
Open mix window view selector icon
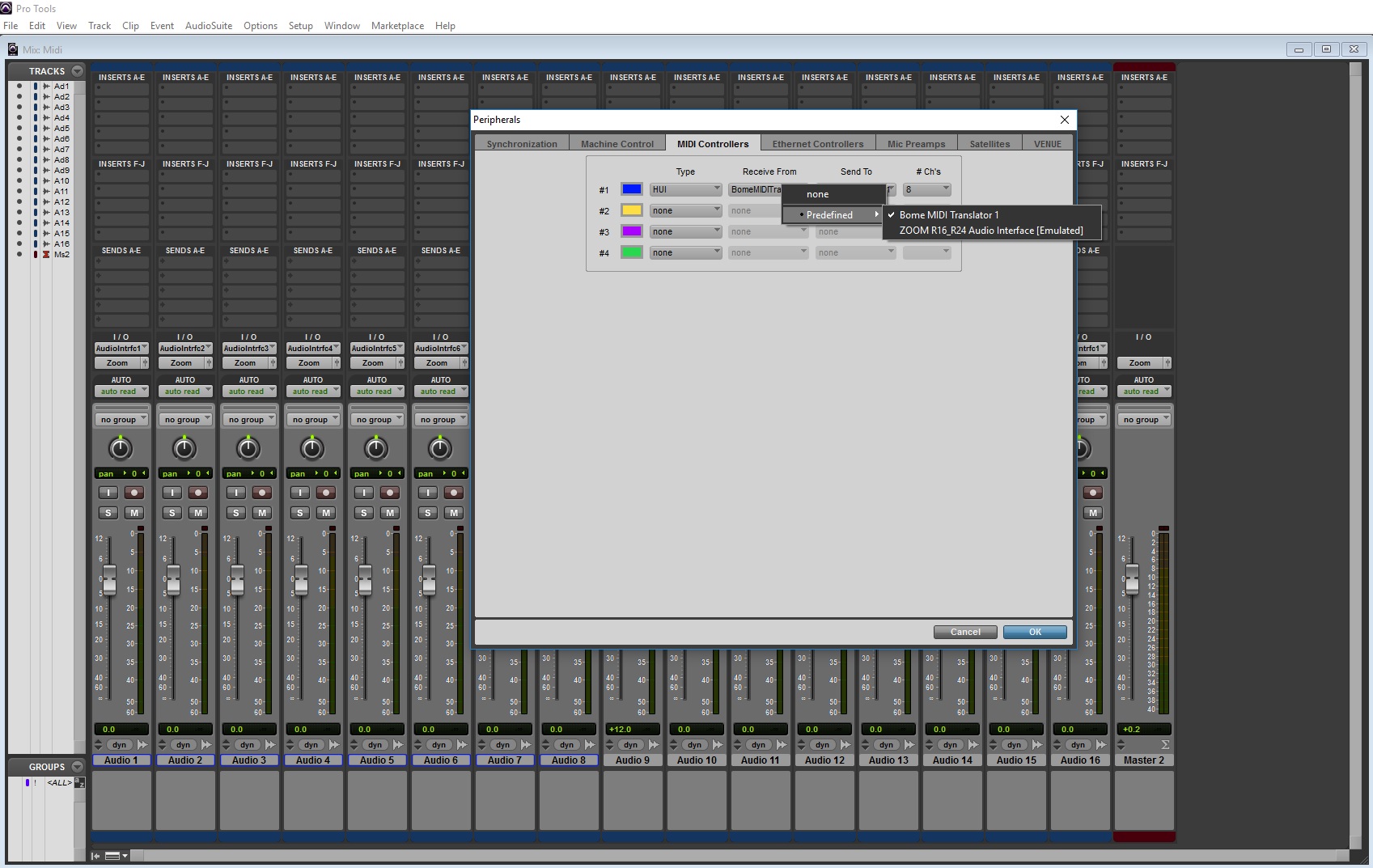117,856
